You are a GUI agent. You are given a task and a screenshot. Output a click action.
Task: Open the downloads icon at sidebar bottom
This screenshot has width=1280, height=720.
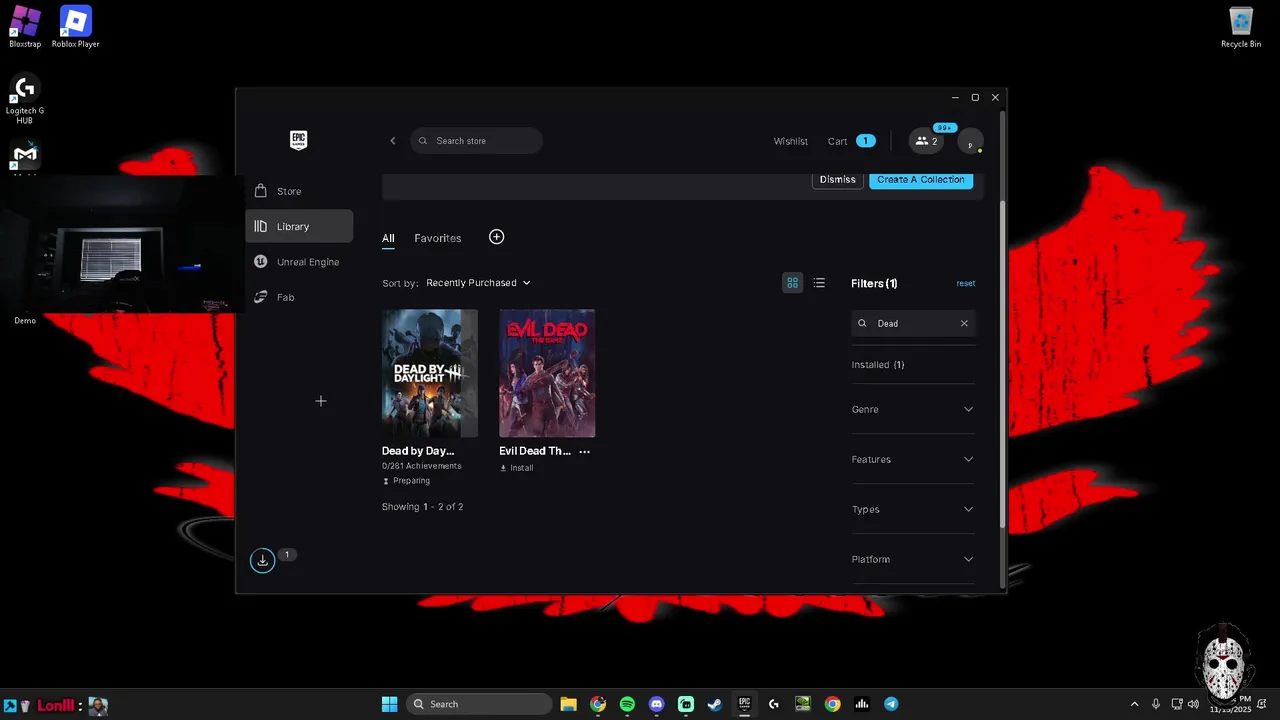point(262,560)
